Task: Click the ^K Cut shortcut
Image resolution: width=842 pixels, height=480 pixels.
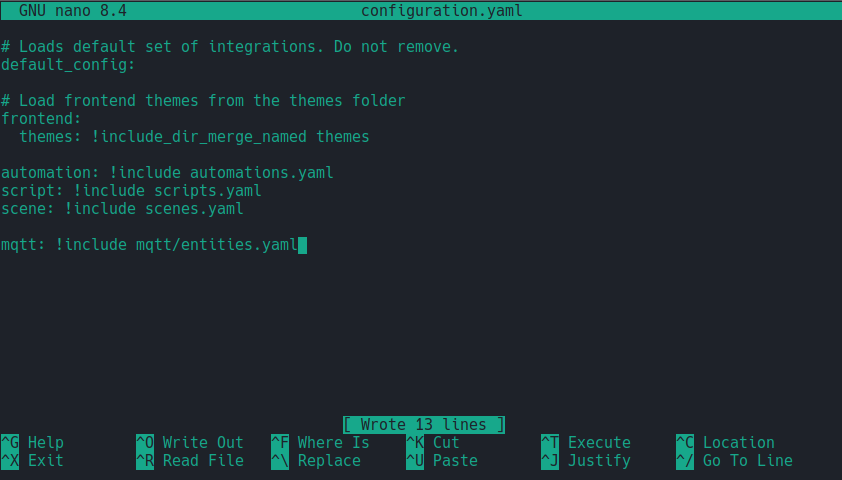Action: point(433,442)
